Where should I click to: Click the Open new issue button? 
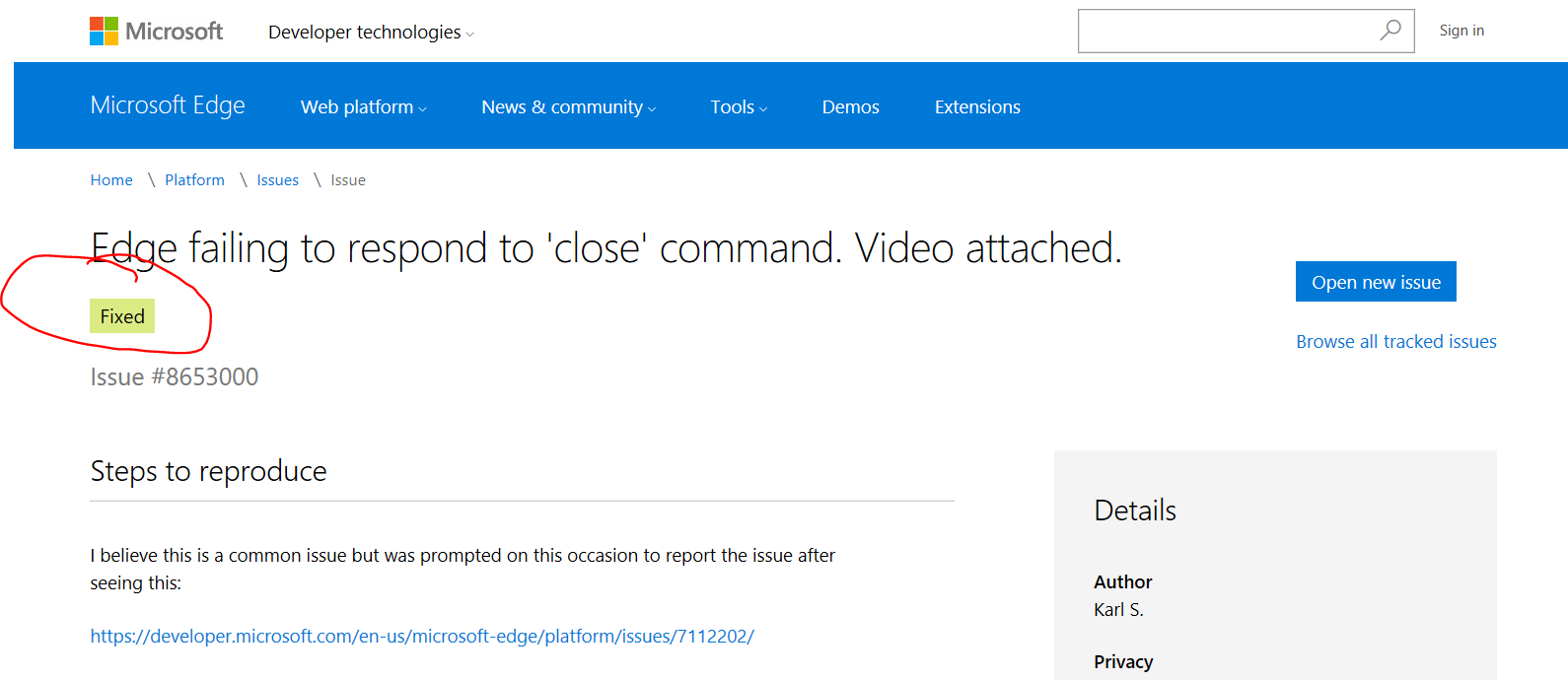coord(1376,282)
